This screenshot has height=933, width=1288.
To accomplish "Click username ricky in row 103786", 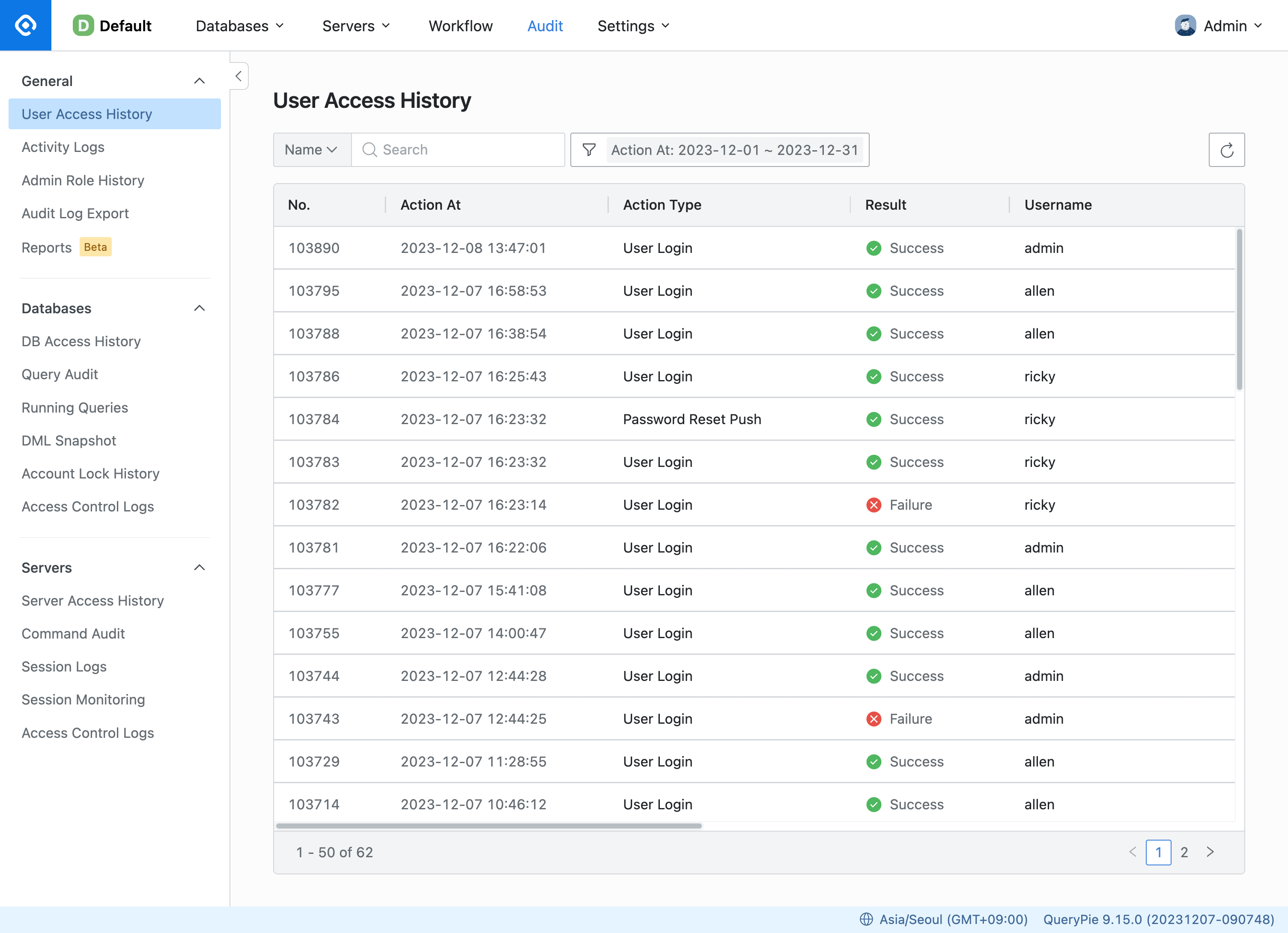I will coord(1040,376).
